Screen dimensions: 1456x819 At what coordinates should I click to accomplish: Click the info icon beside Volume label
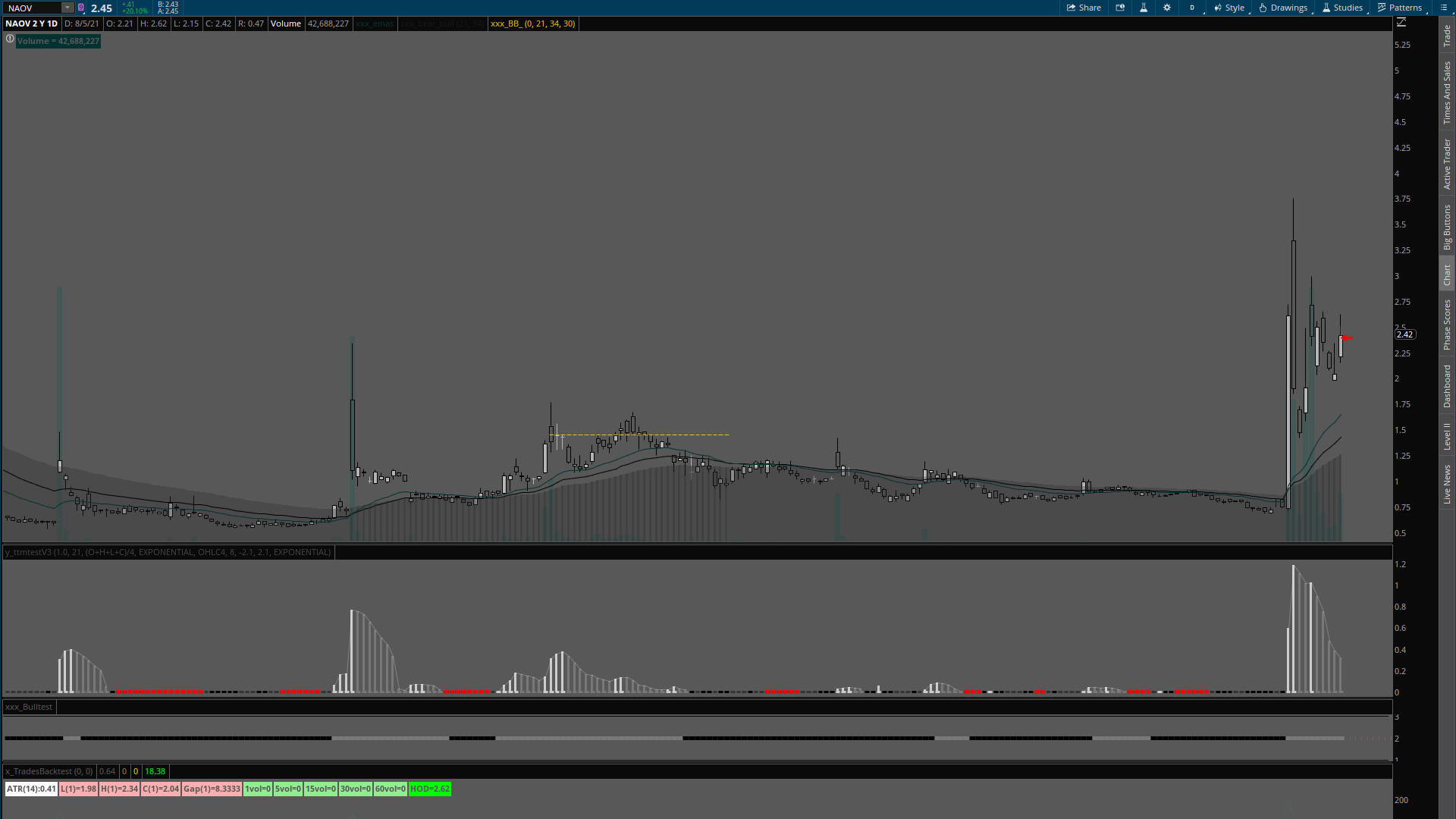click(x=10, y=39)
